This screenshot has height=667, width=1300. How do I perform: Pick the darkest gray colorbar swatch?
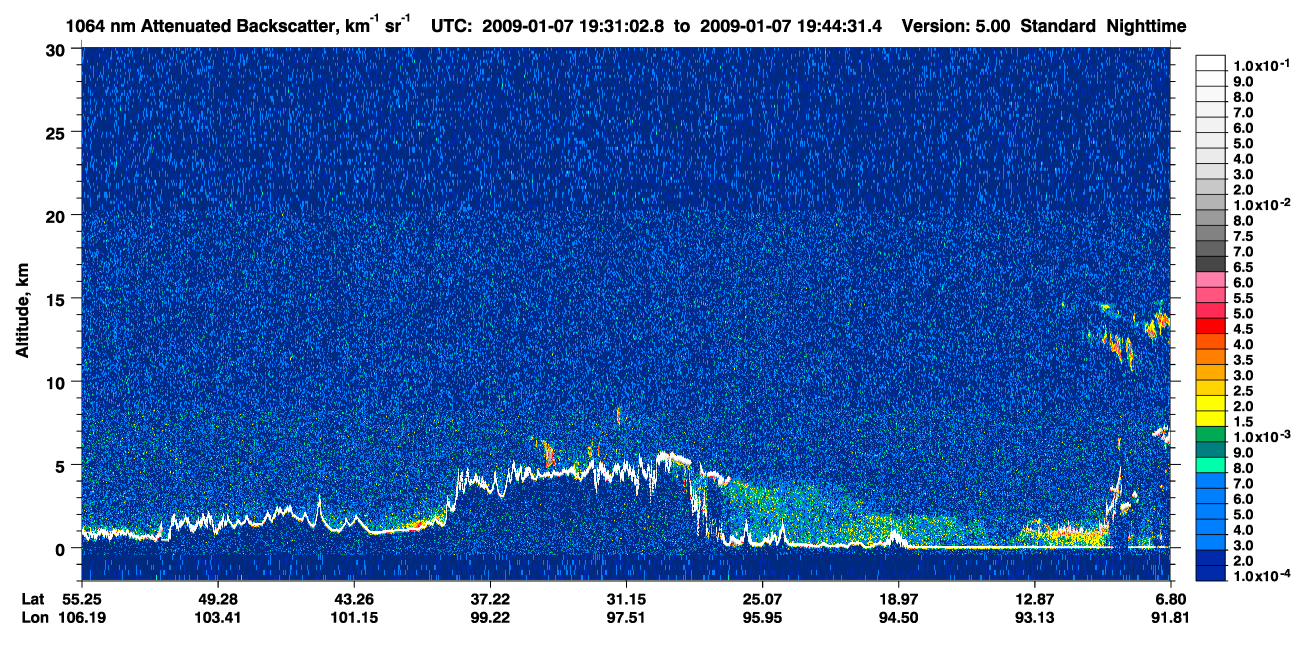[1211, 264]
